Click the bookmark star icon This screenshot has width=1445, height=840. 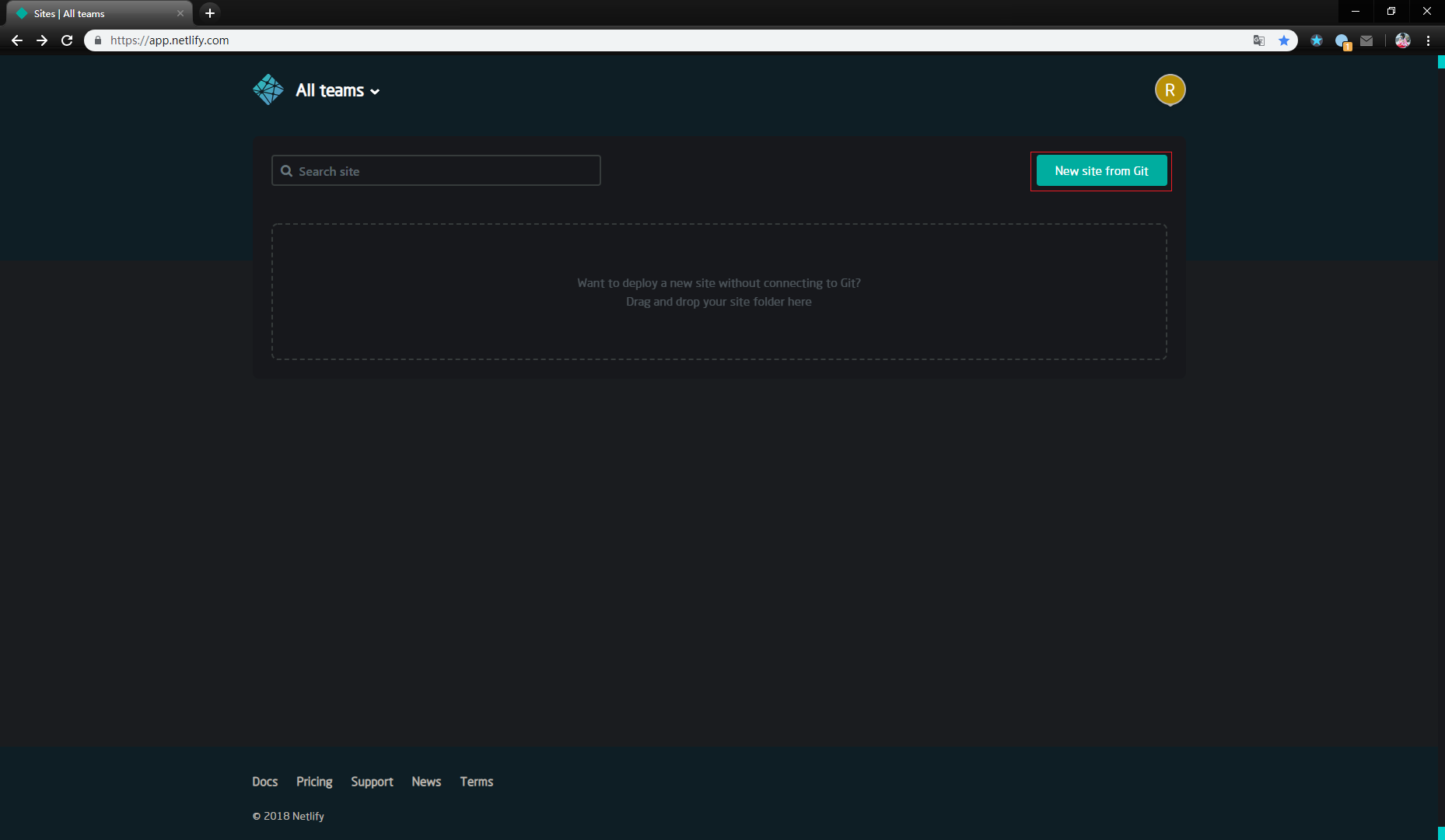(1283, 40)
